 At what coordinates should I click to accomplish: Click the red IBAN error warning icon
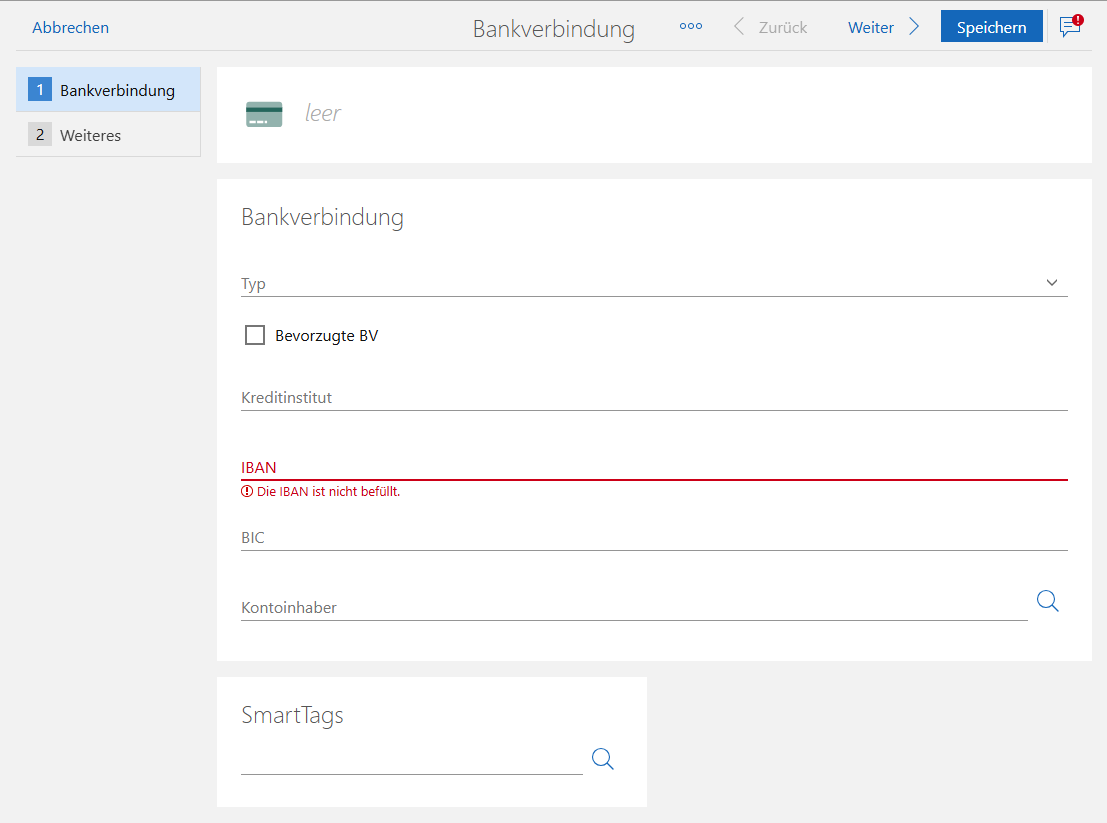[x=247, y=492]
